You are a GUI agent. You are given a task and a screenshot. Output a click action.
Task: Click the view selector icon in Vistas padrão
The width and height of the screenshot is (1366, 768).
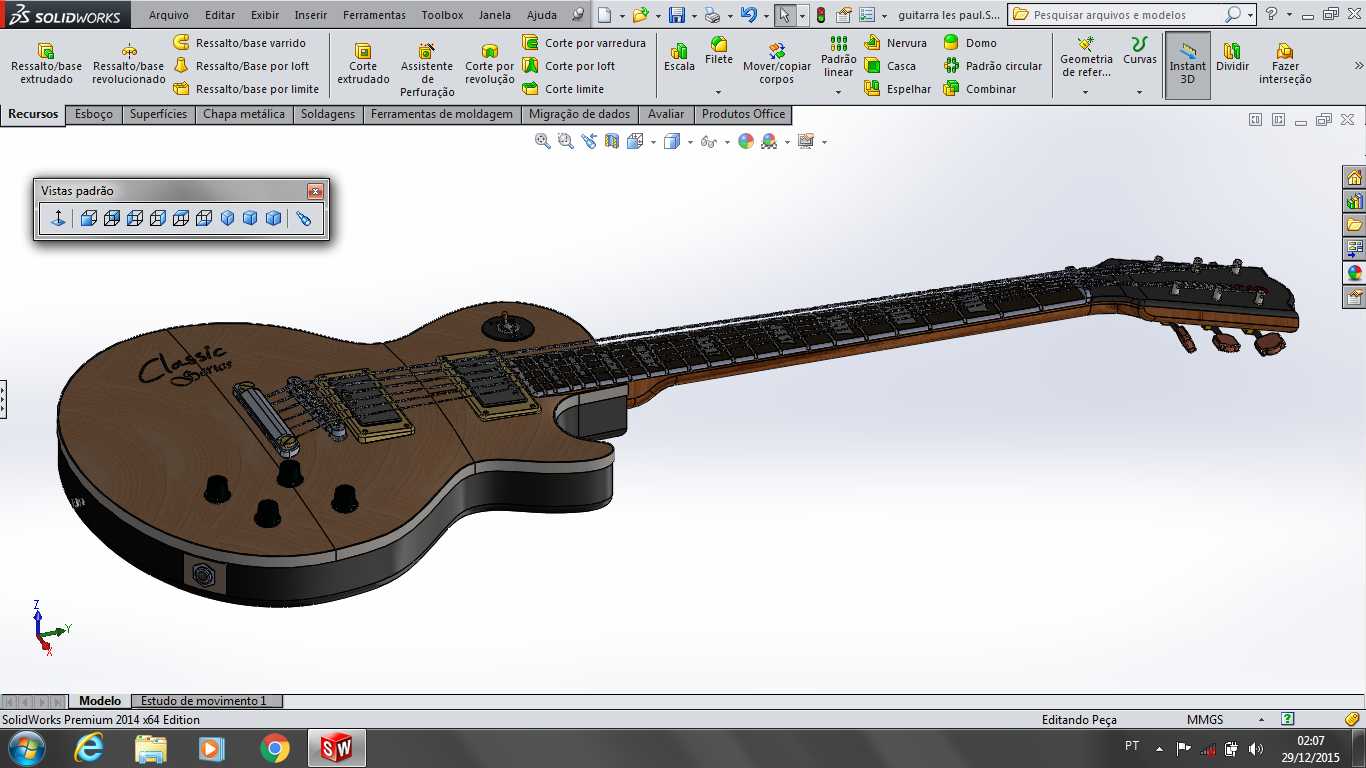(304, 218)
